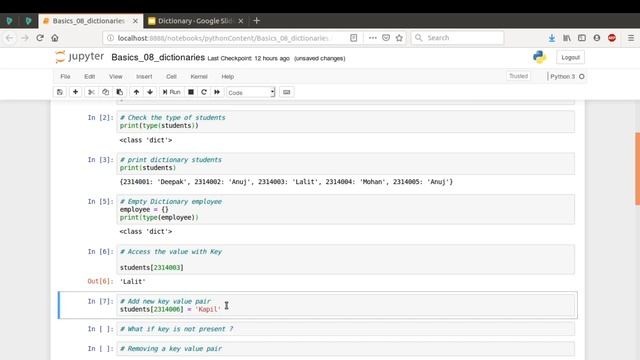Go to the browser home page
This screenshot has height=360, width=640.
55,38
